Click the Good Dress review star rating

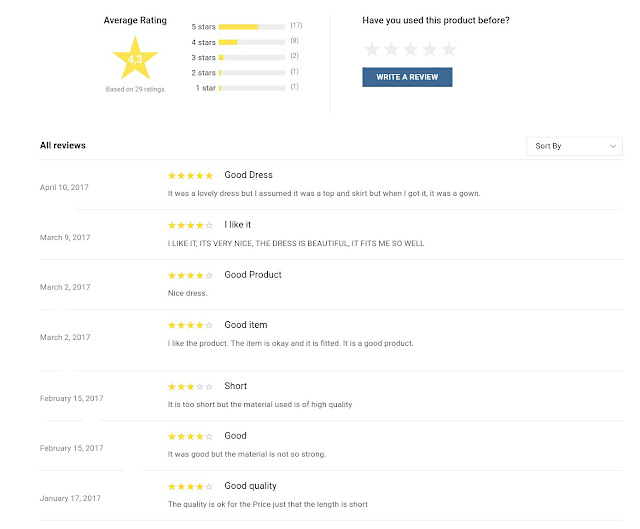pyautogui.click(x=191, y=176)
